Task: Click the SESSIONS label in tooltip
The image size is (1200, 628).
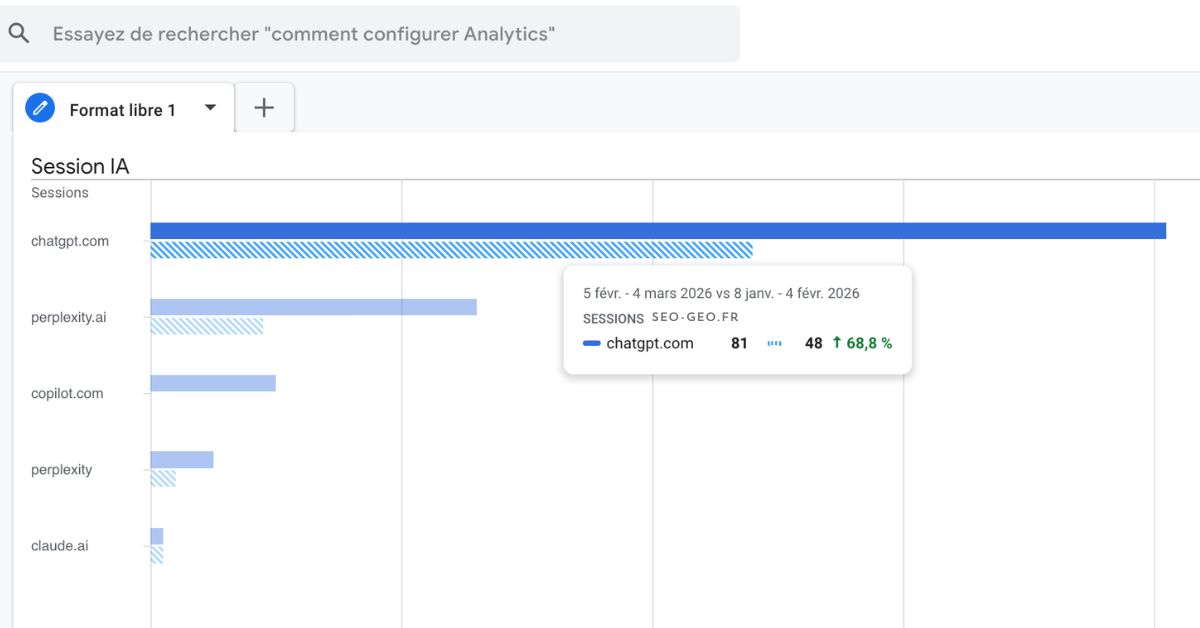Action: [613, 319]
